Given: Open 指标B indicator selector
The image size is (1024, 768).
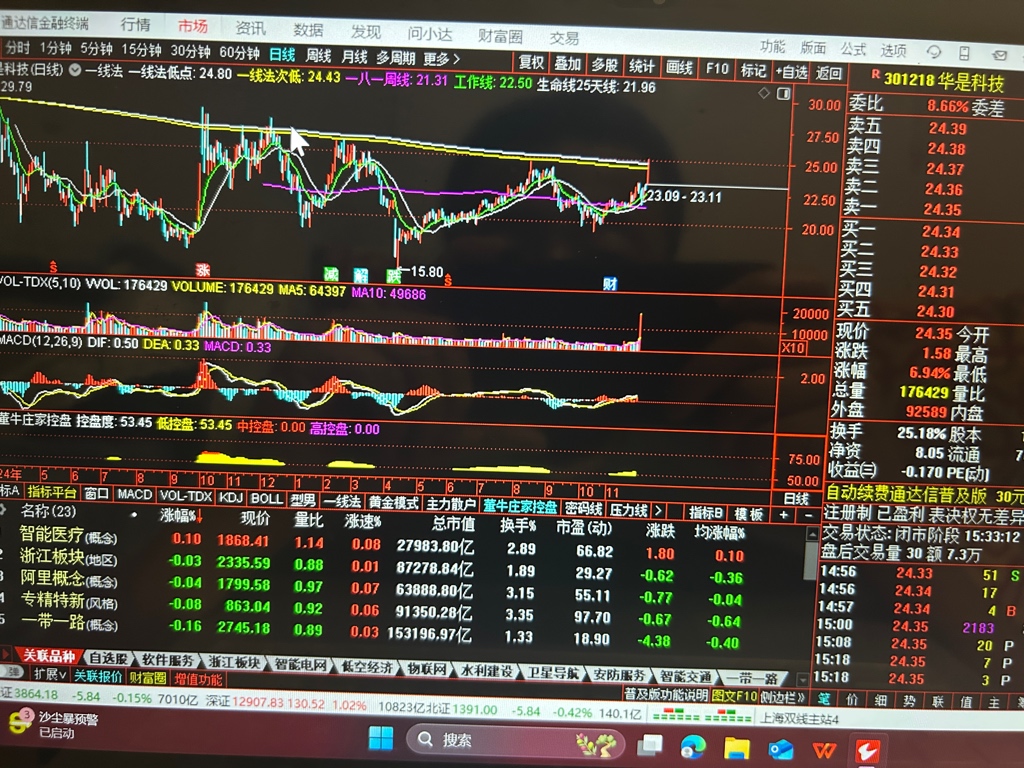Looking at the screenshot, I should (x=705, y=513).
